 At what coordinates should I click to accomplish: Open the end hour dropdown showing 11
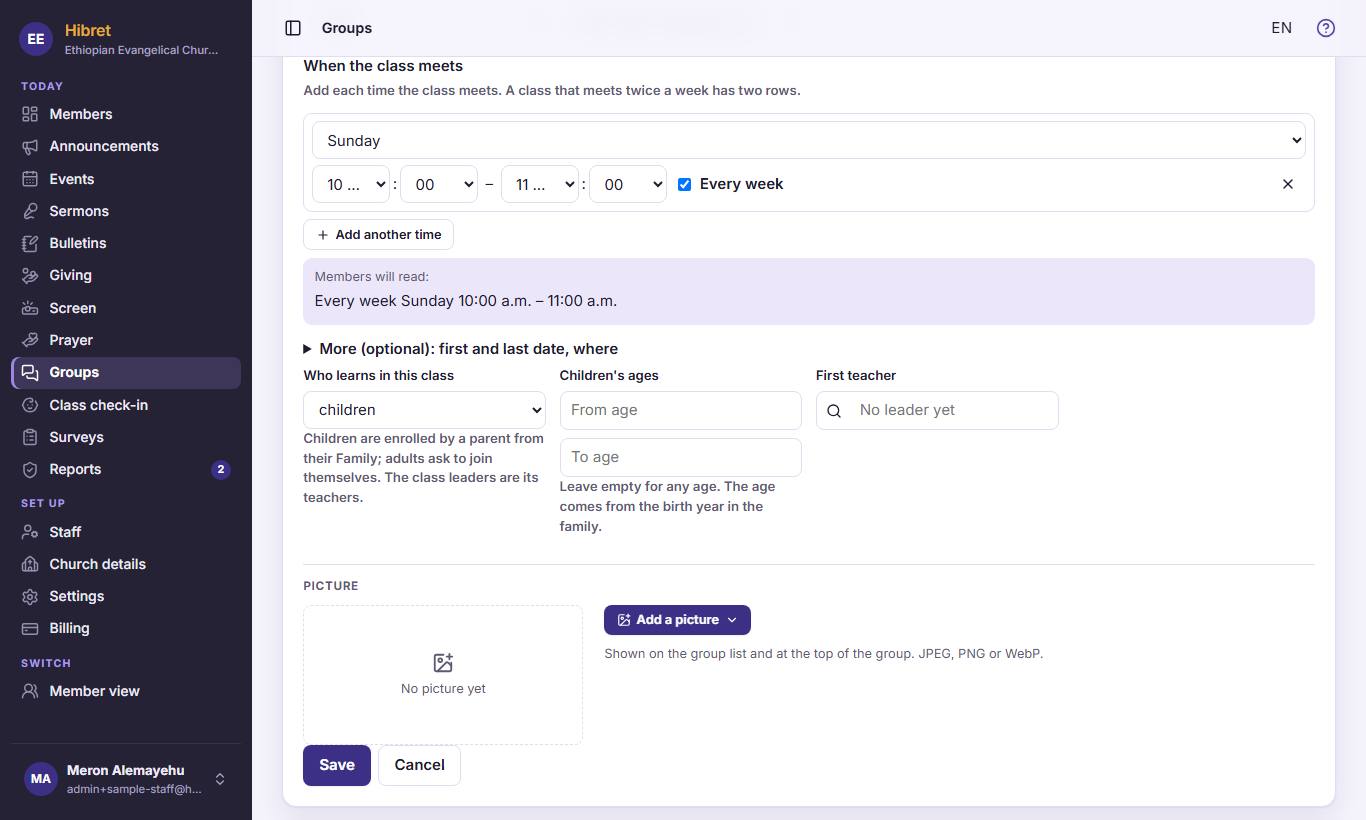pyautogui.click(x=540, y=184)
